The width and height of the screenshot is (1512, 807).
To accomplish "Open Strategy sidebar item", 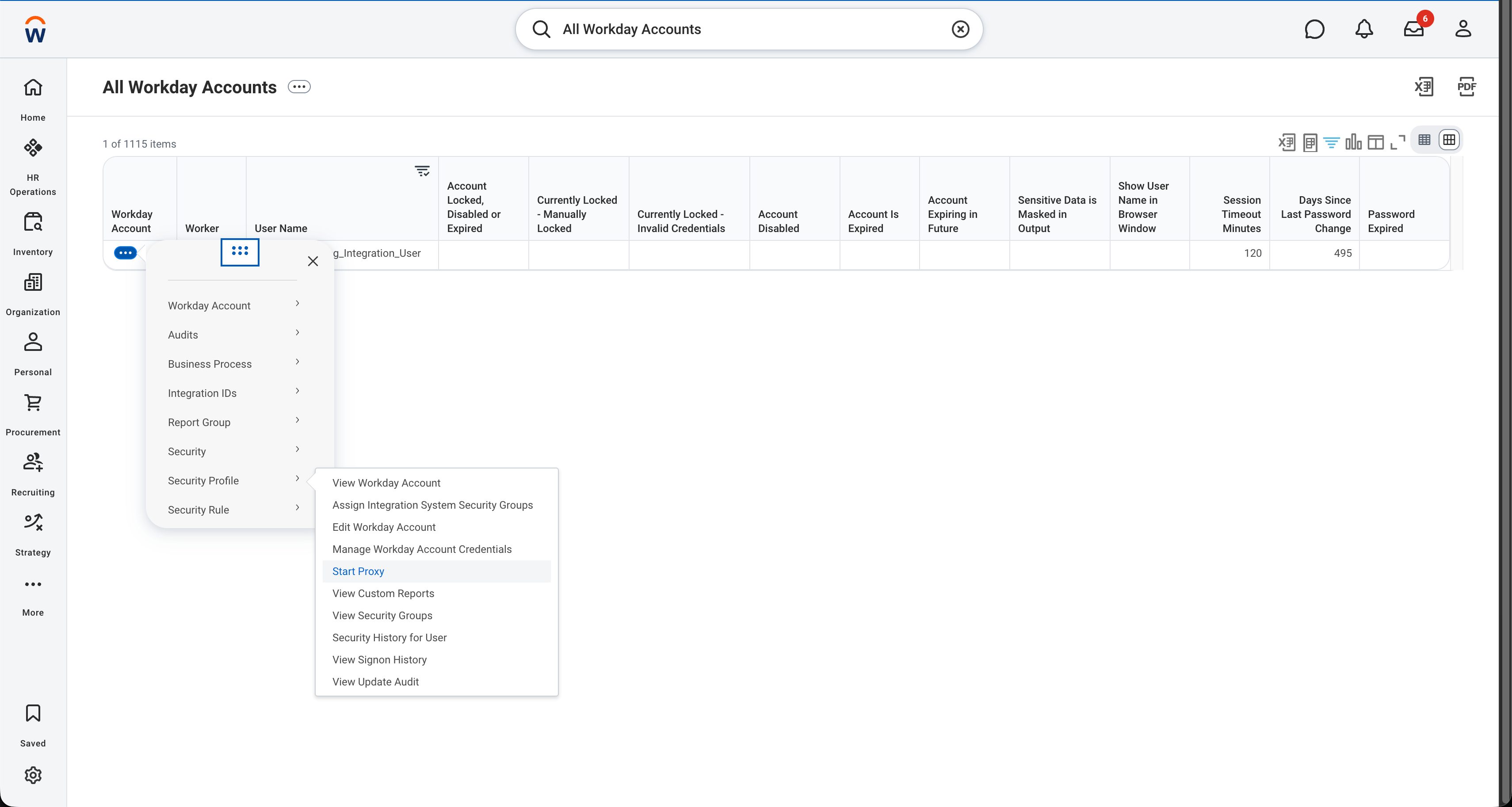I will tap(33, 535).
